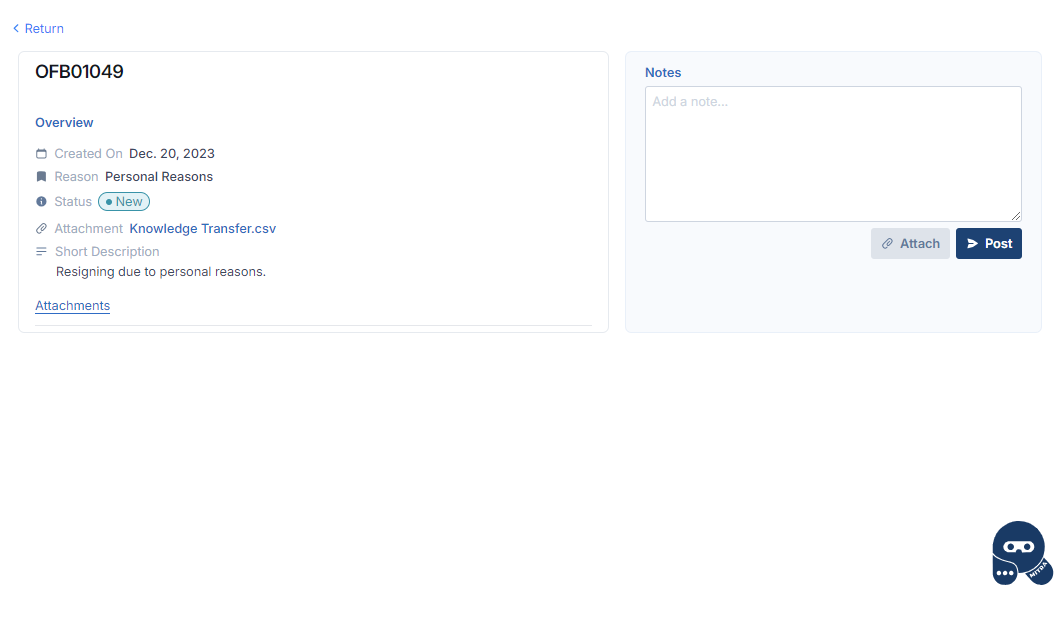The width and height of the screenshot is (1063, 621).
Task: Post the note
Action: click(x=989, y=243)
